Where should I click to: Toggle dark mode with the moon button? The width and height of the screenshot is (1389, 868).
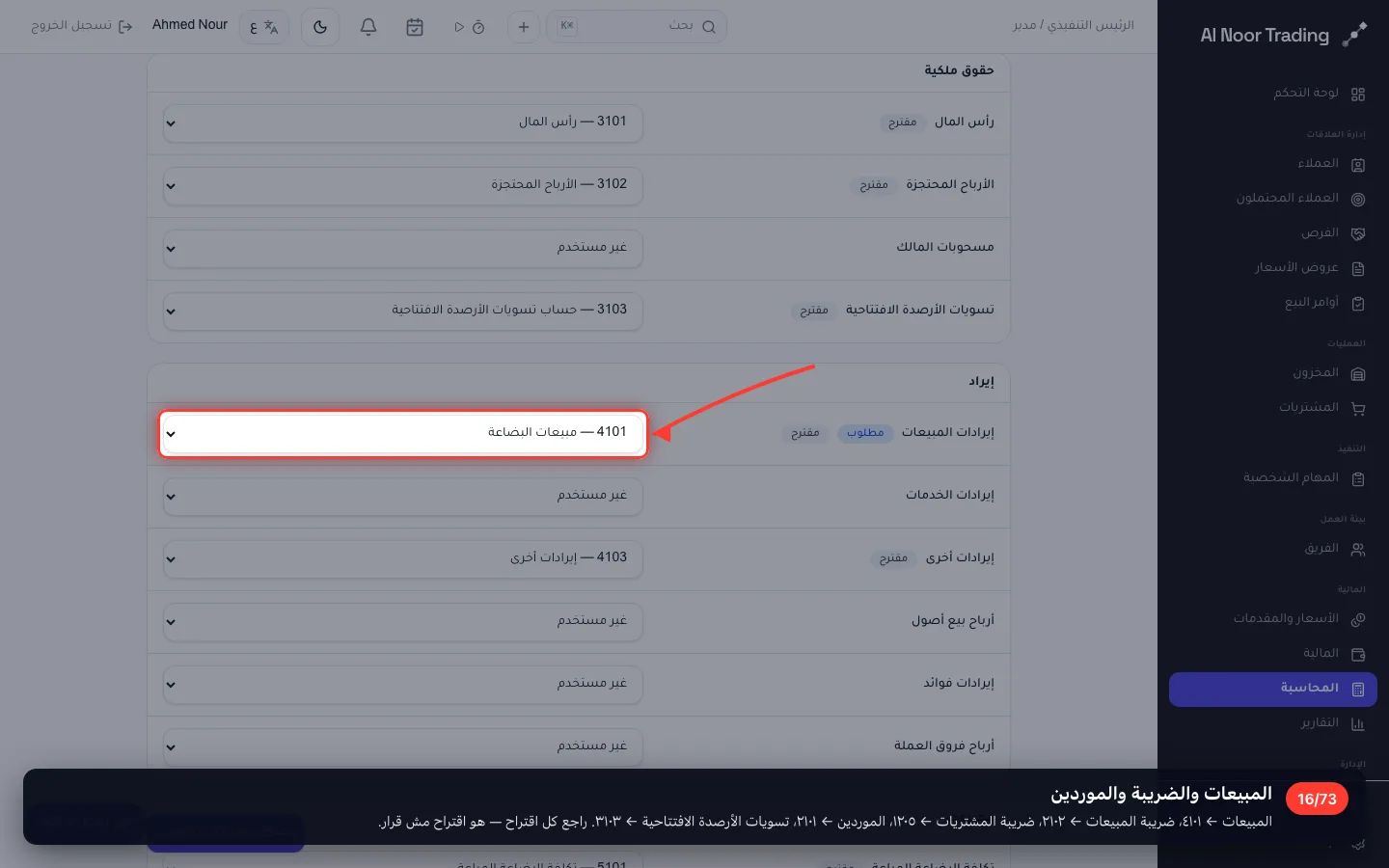pyautogui.click(x=320, y=27)
